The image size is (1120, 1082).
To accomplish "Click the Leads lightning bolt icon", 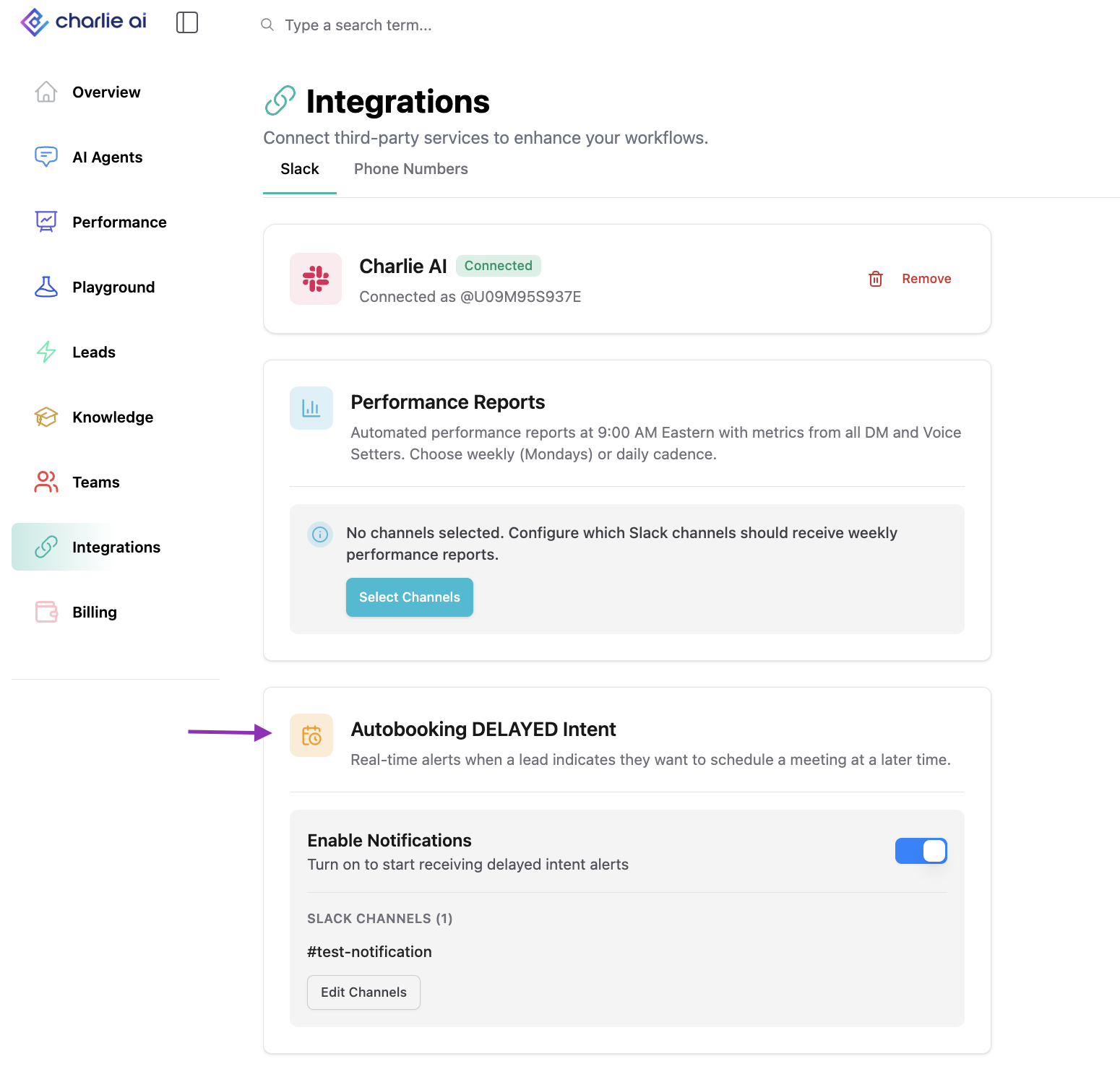I will (x=46, y=352).
